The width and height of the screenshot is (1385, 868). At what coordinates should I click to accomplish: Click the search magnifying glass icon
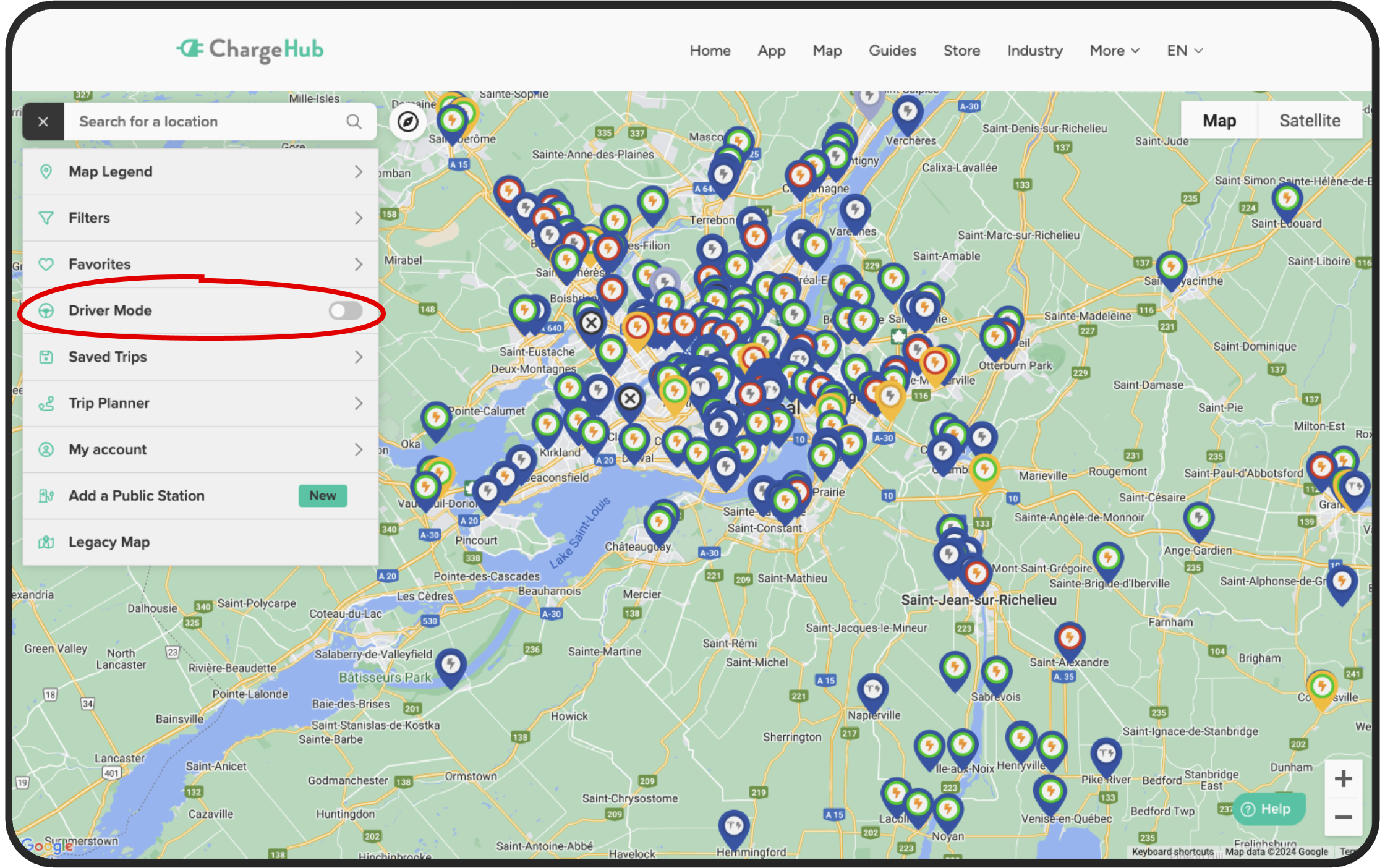pyautogui.click(x=354, y=121)
